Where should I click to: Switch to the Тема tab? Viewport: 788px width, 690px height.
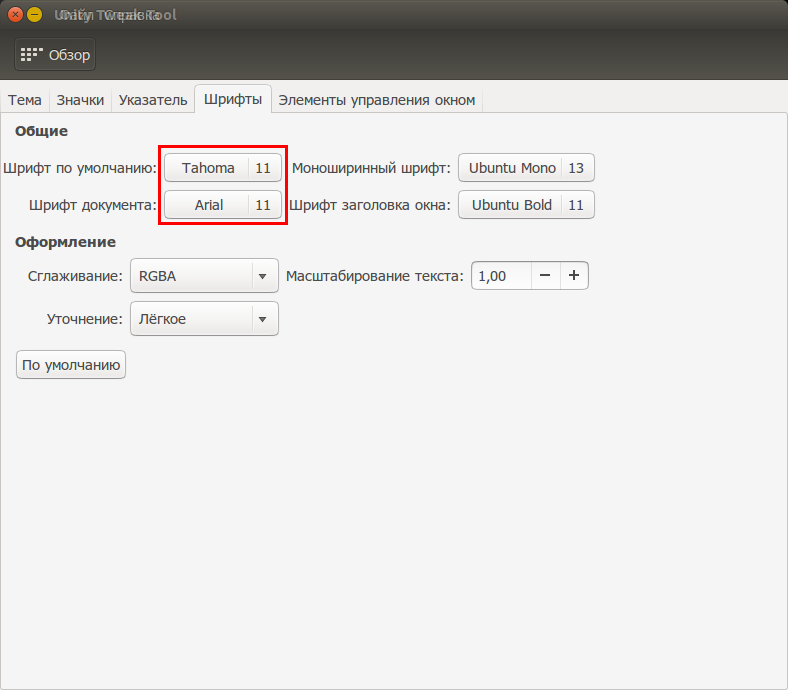pos(25,100)
